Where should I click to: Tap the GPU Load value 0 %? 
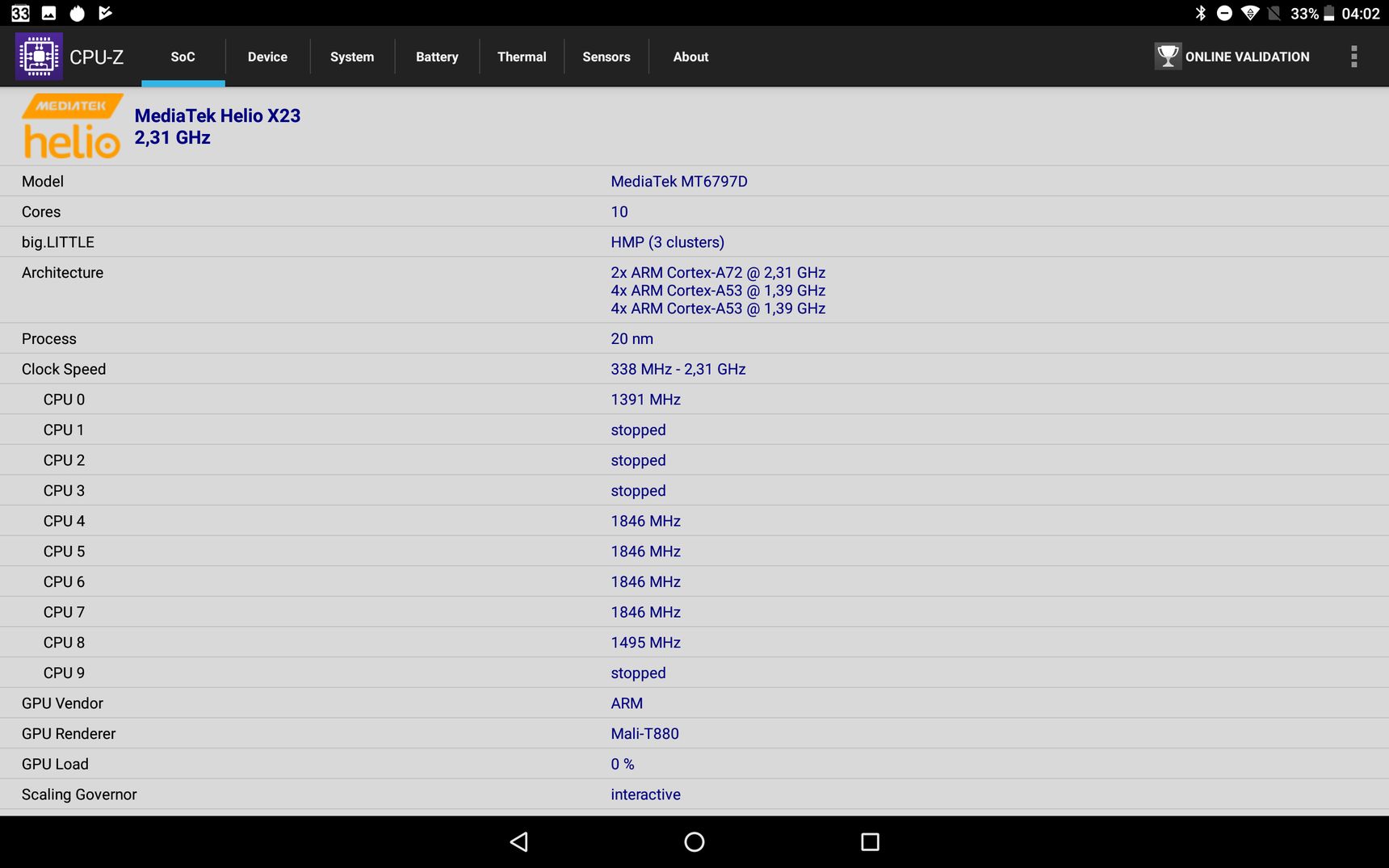tap(623, 765)
